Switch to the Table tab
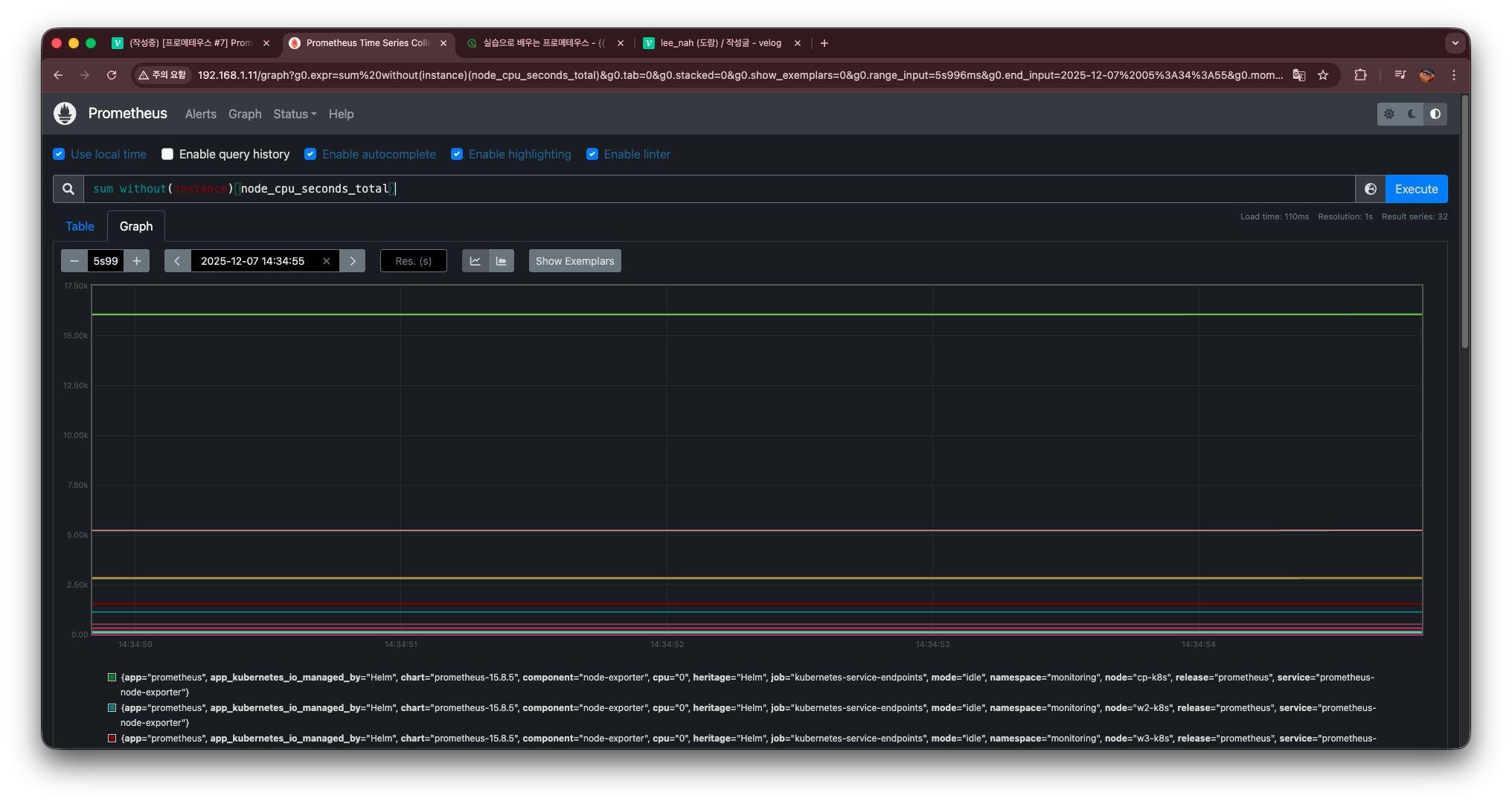1512x804 pixels. 80,226
